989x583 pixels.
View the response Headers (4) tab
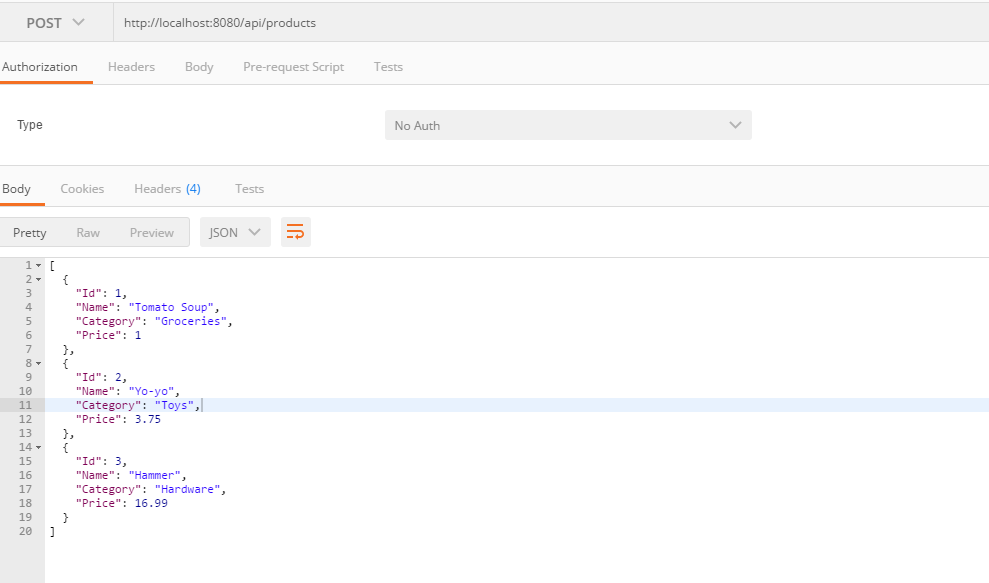tap(166, 188)
